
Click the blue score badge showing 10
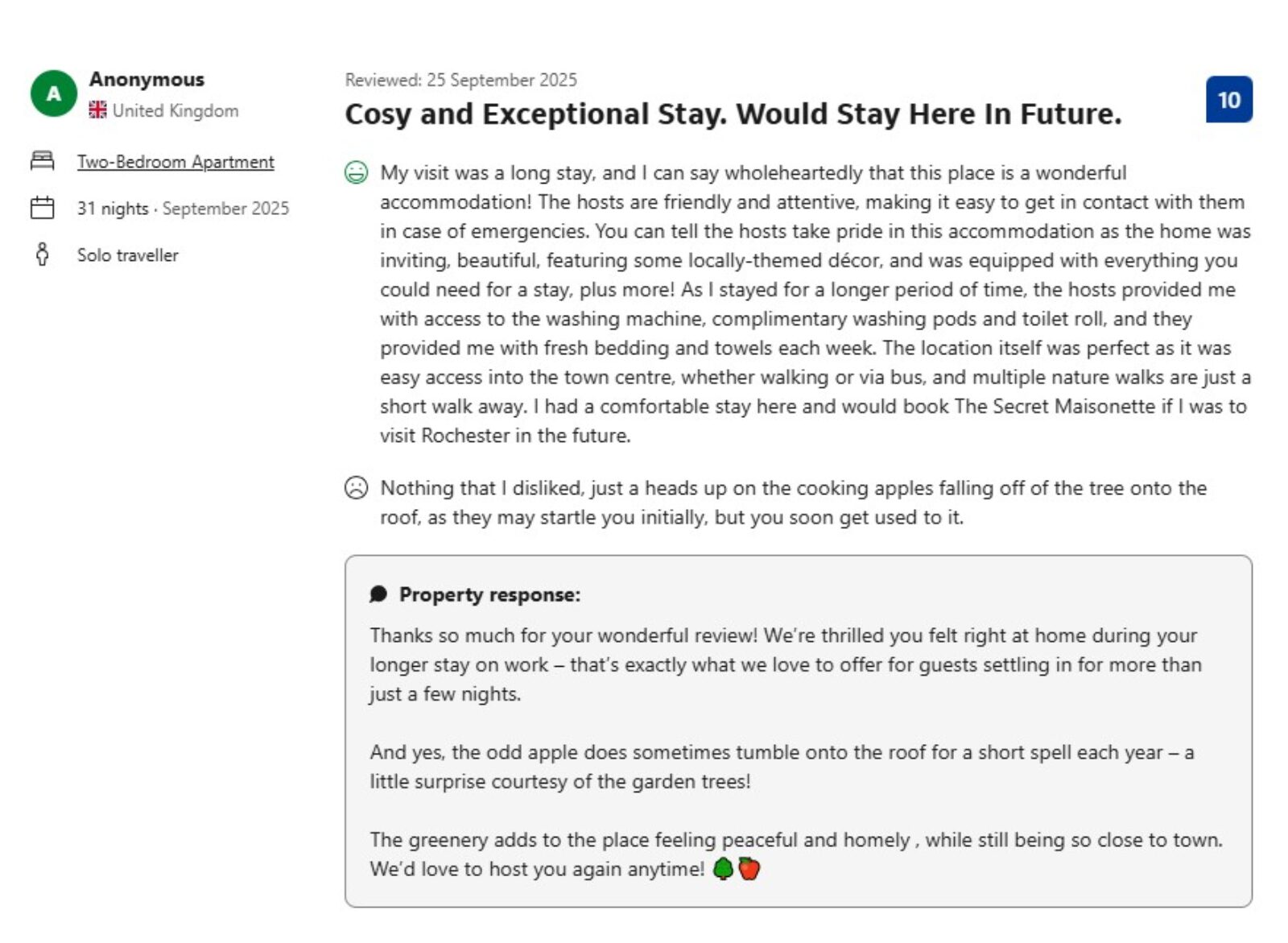point(1228,100)
